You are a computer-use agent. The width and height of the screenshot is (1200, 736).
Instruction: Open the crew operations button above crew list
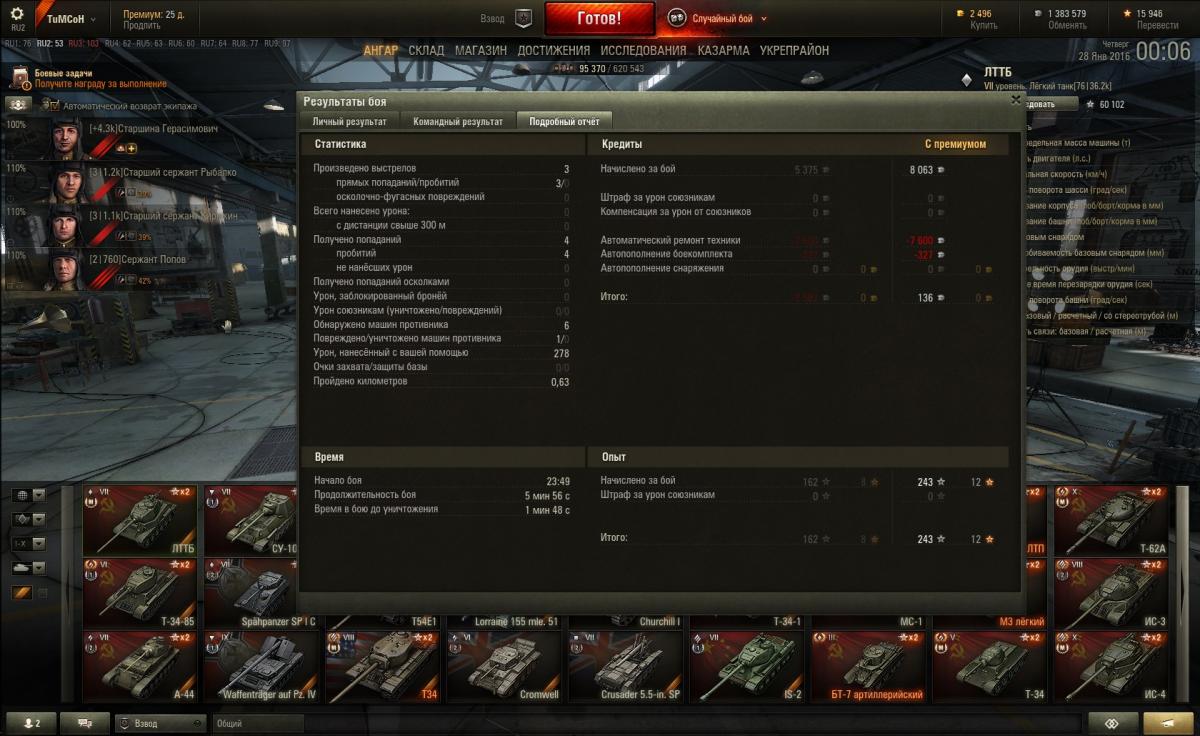tap(19, 104)
